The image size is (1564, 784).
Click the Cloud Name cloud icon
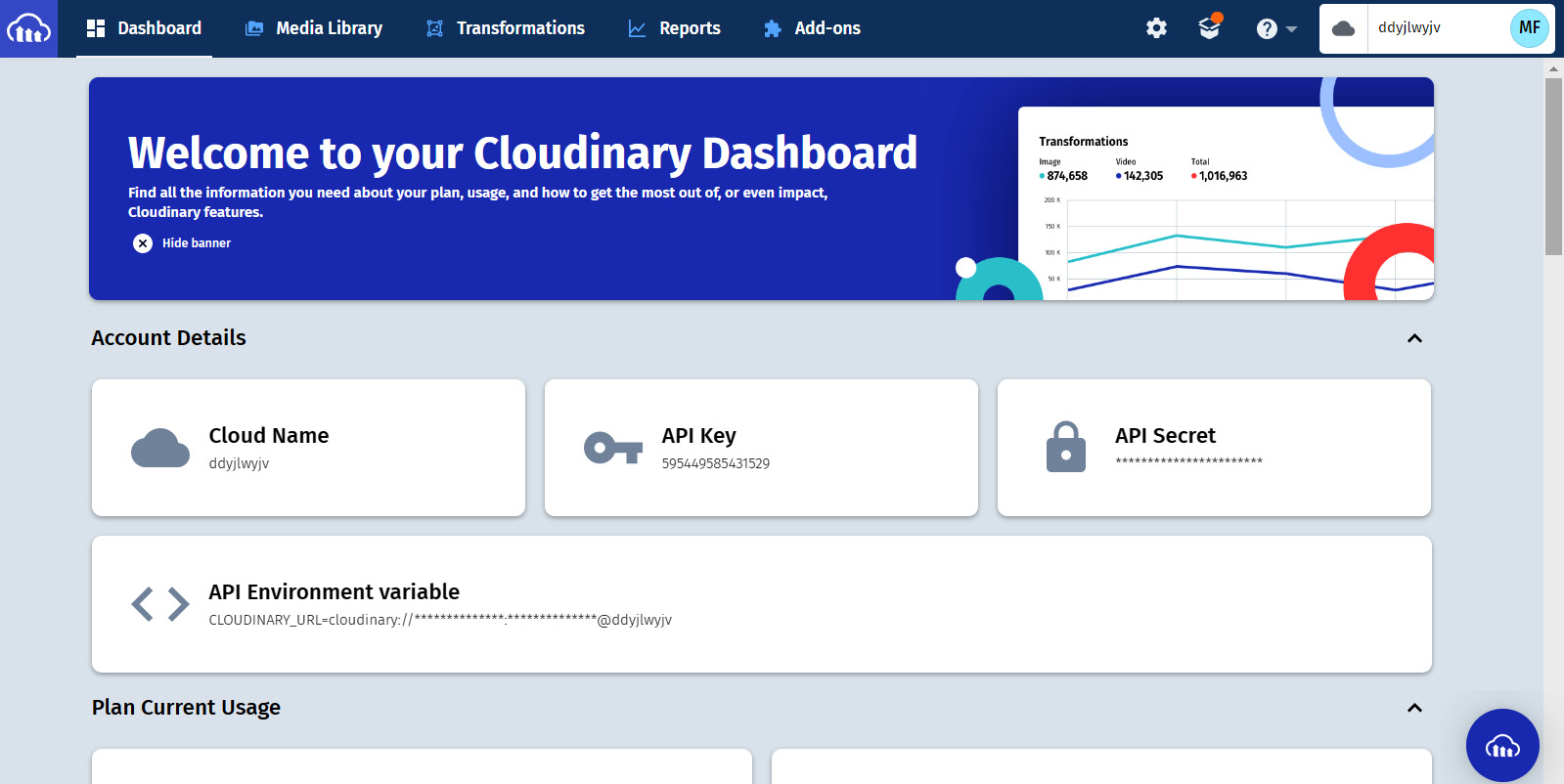coord(160,448)
